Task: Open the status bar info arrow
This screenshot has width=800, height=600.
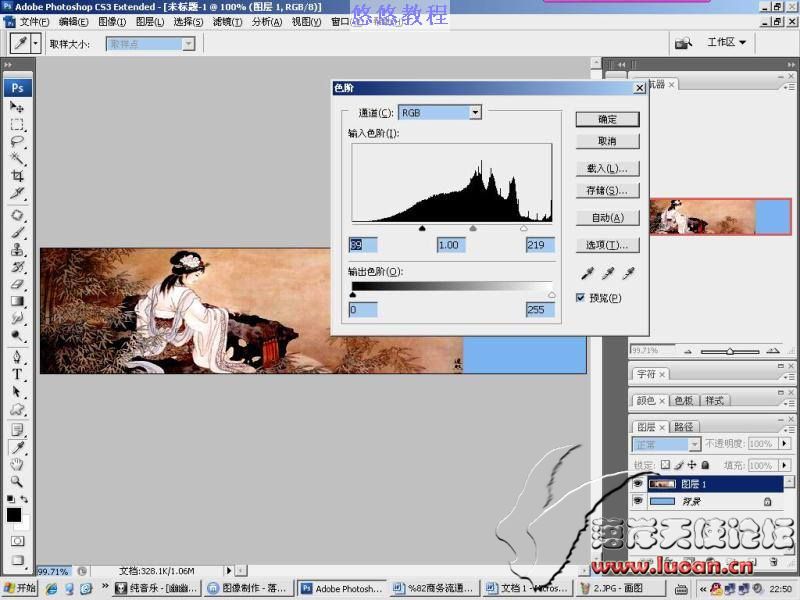Action: click(x=229, y=570)
